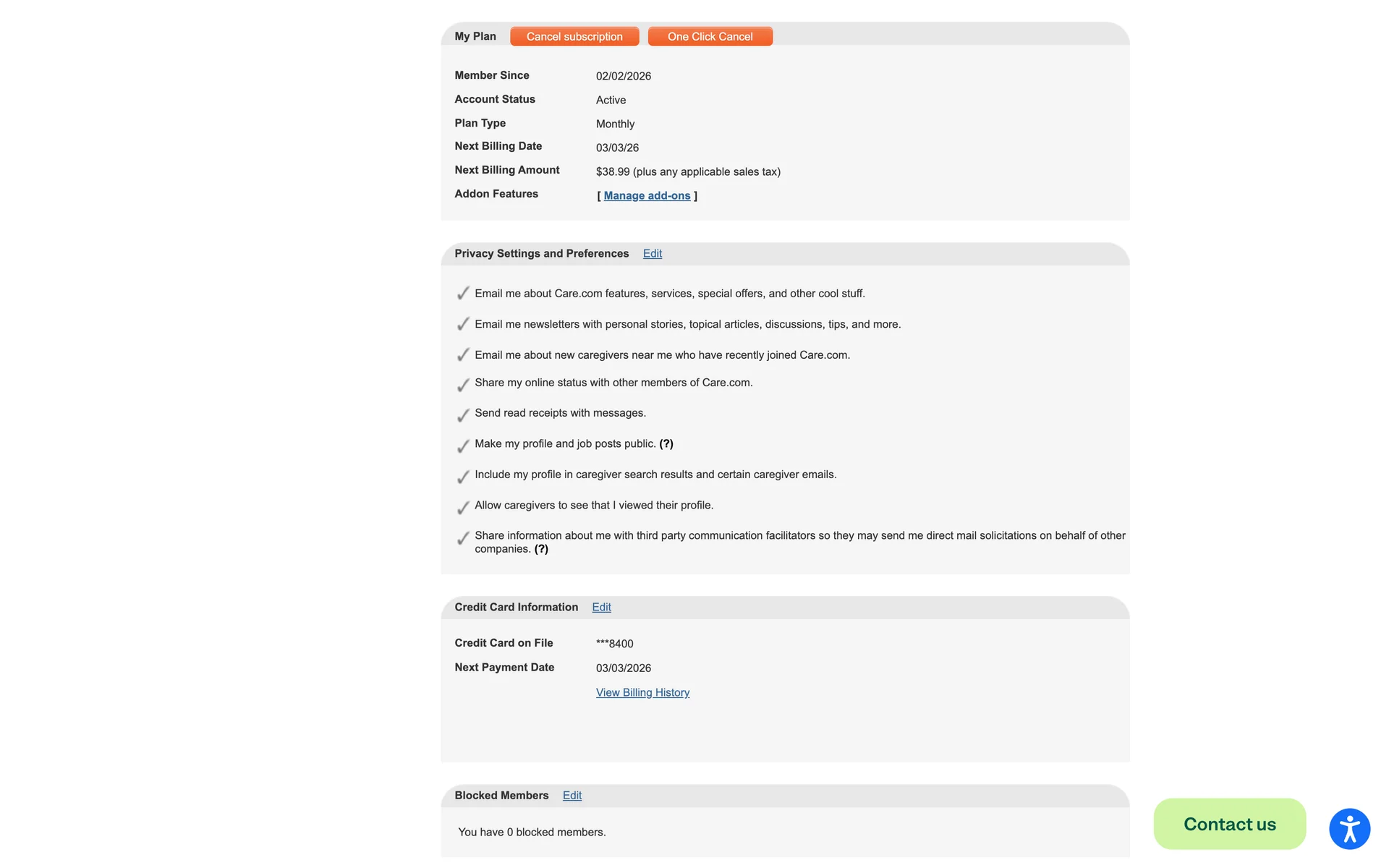Open the Manage add-ons link
This screenshot has height=868, width=1389.
[647, 195]
